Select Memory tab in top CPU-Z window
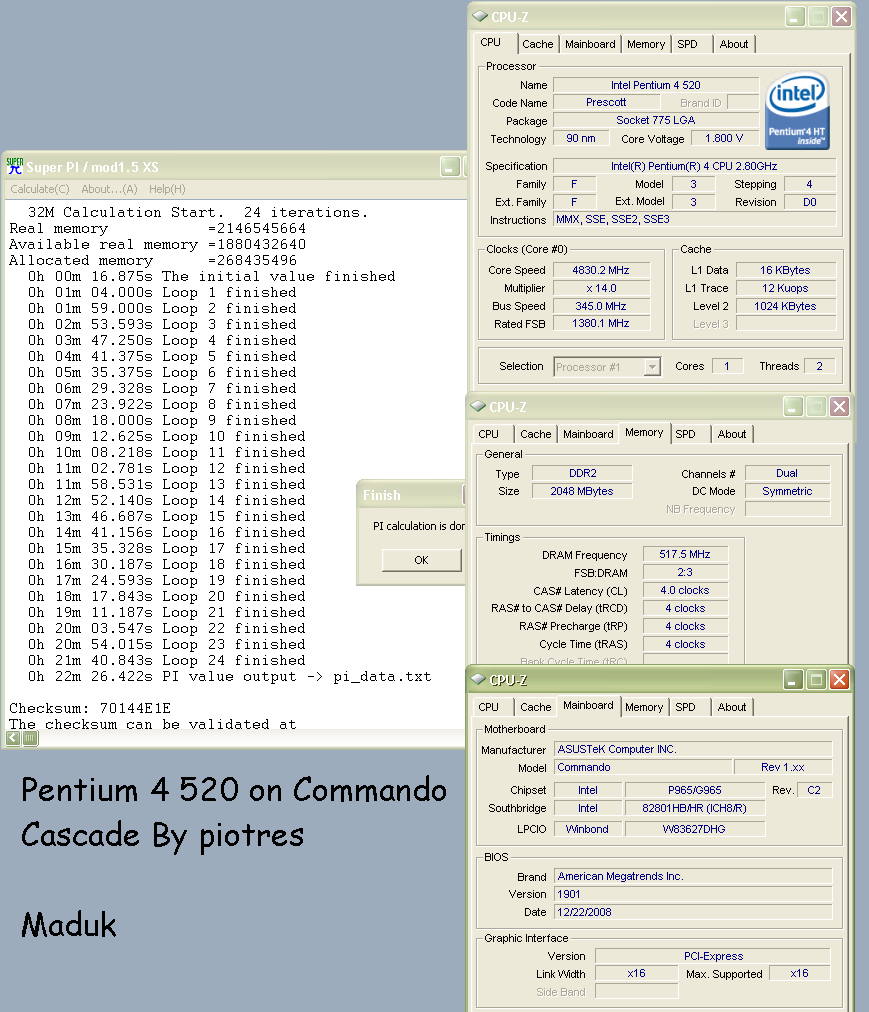The width and height of the screenshot is (869, 1012). tap(646, 44)
